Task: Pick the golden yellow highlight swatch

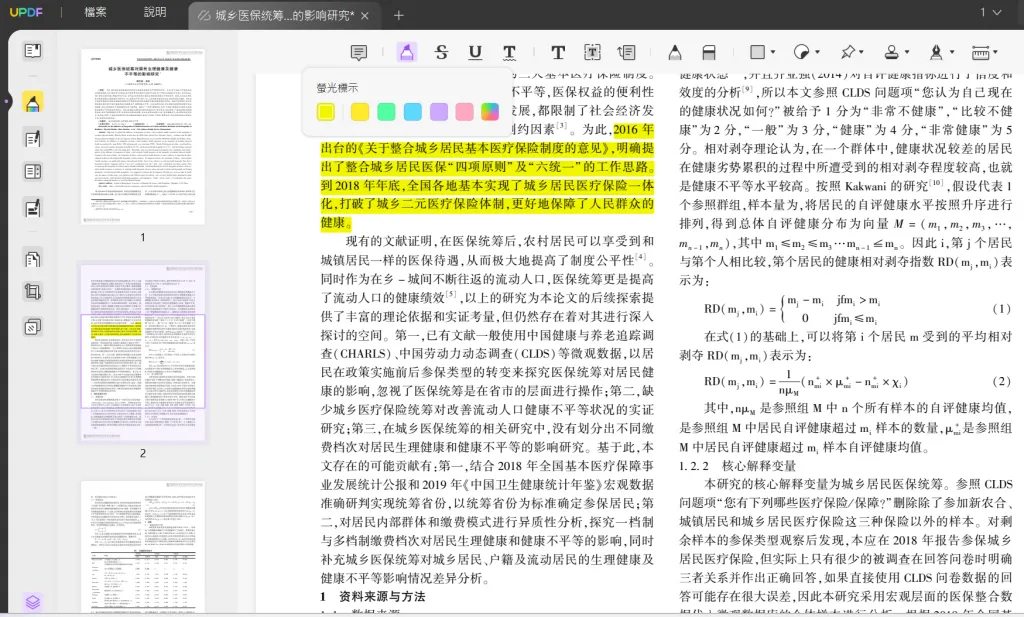Action: (360, 112)
